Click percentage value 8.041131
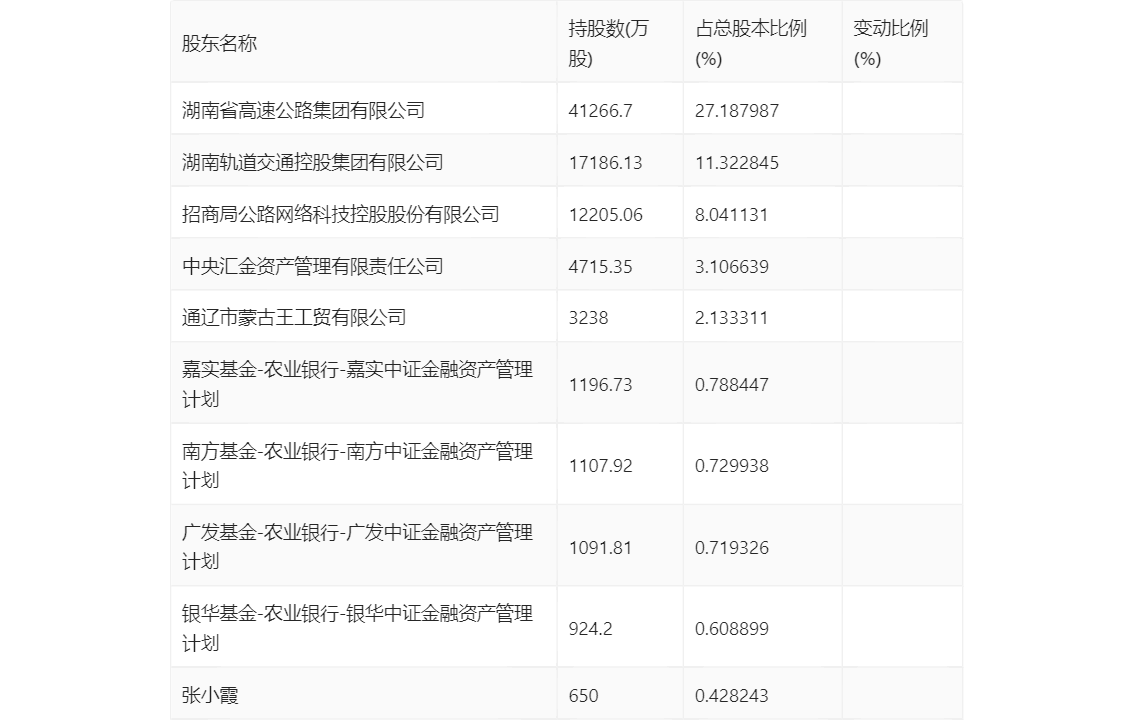This screenshot has height=720, width=1134. [x=732, y=215]
